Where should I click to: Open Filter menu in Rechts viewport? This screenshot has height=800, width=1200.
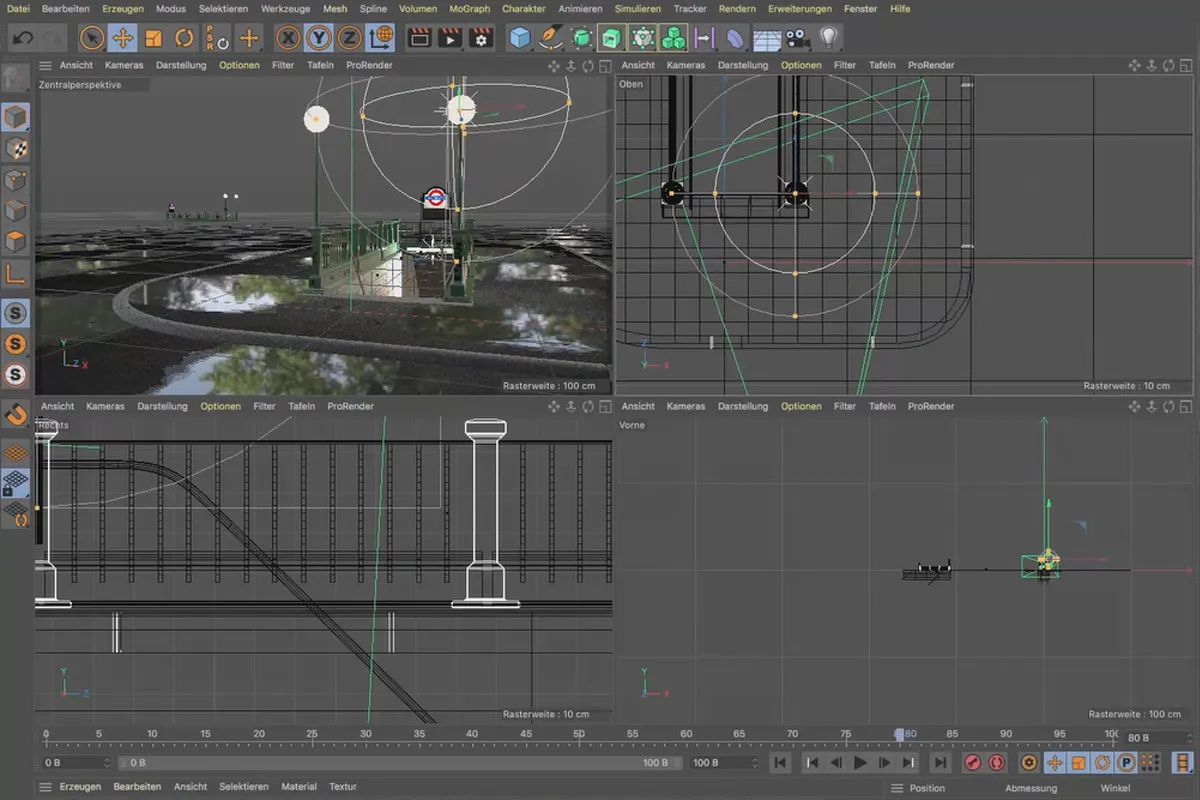[264, 406]
